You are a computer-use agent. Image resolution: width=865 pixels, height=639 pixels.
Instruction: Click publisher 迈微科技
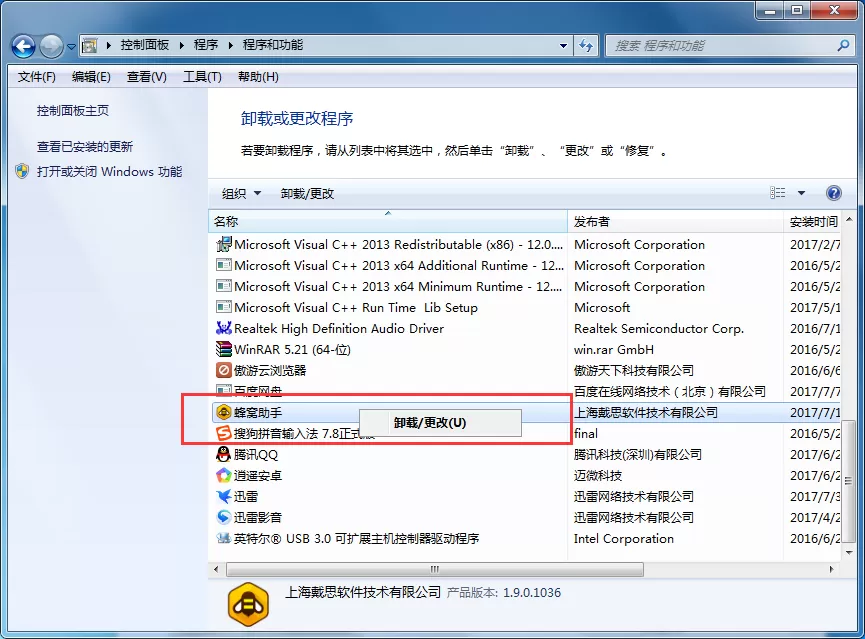(x=598, y=476)
